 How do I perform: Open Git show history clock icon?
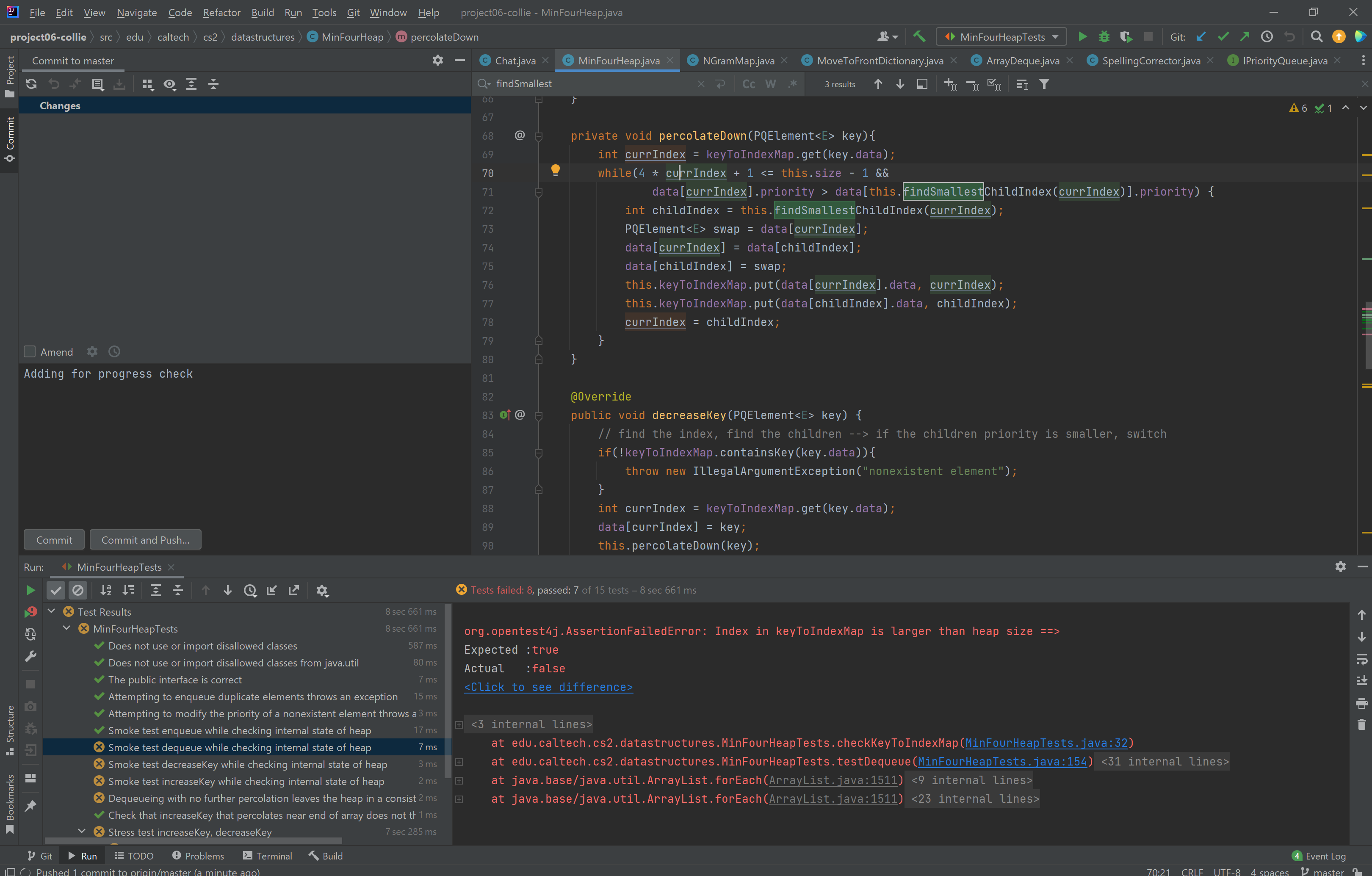pos(1267,36)
